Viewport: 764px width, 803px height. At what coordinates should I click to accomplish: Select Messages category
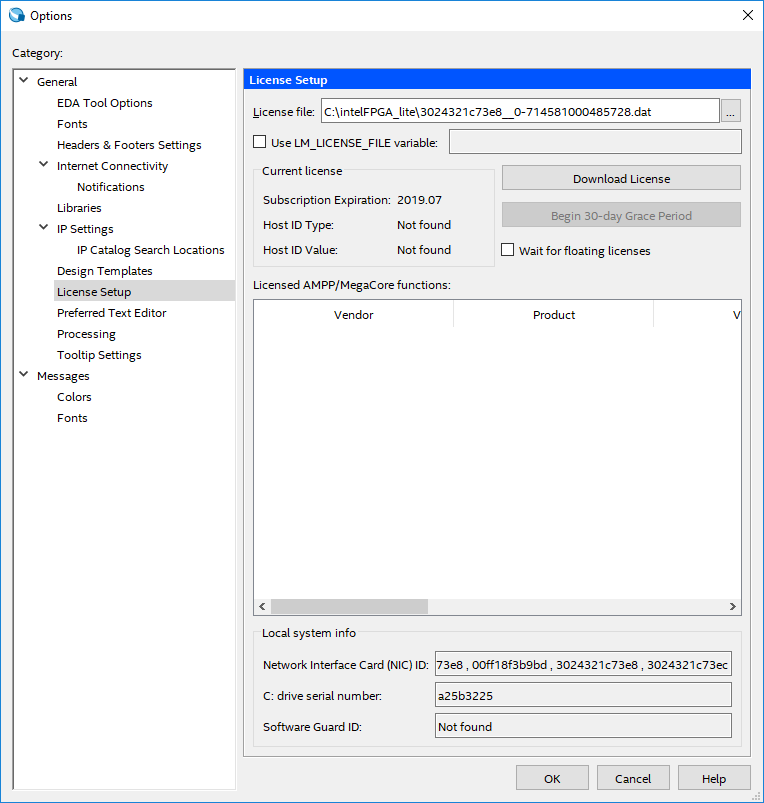click(x=63, y=376)
